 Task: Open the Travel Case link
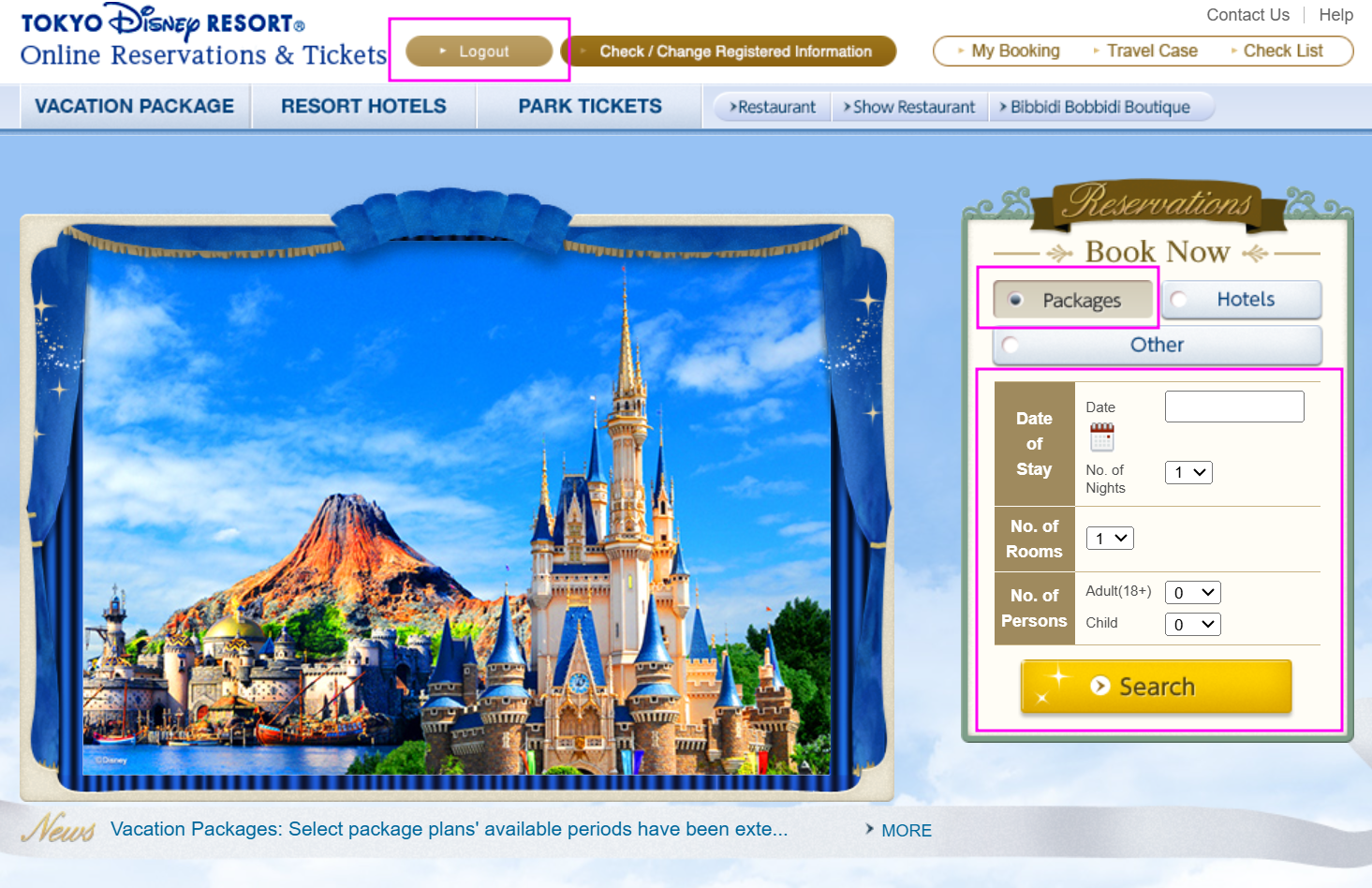(1144, 51)
